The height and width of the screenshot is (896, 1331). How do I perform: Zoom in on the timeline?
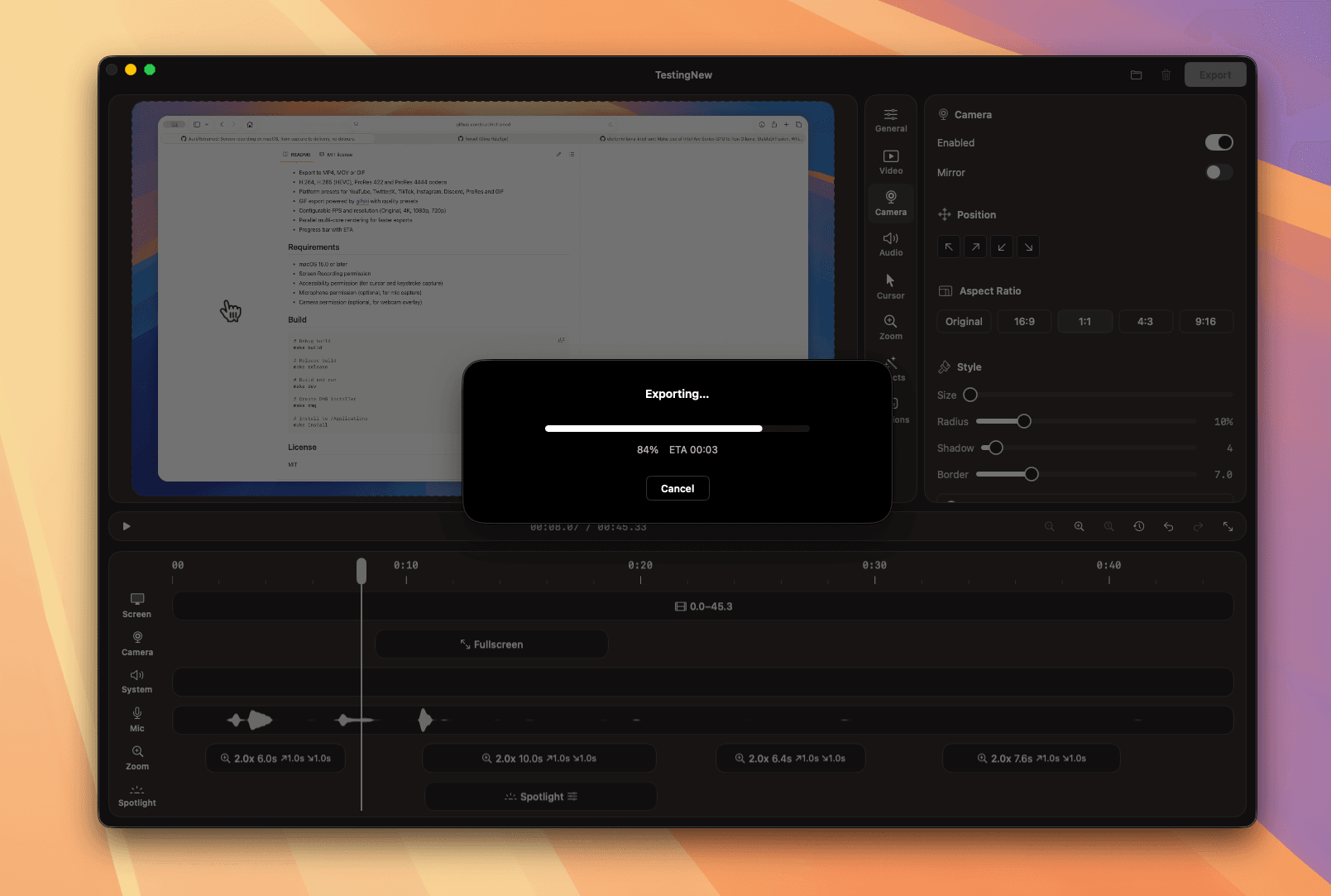tap(1080, 526)
